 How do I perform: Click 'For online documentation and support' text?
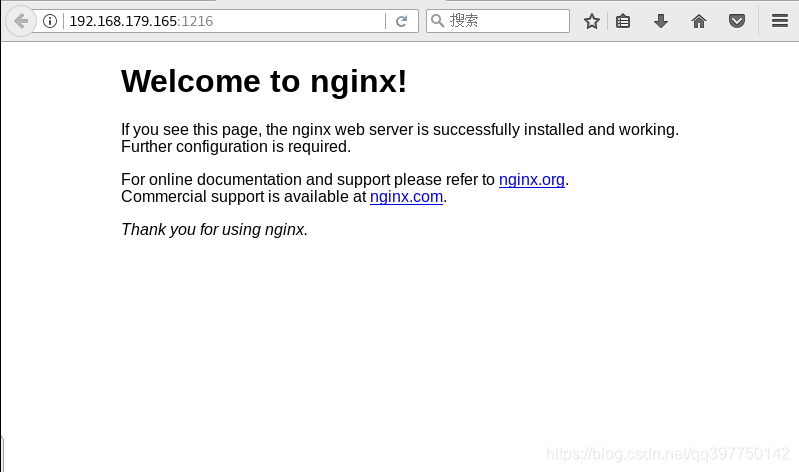tap(255, 179)
